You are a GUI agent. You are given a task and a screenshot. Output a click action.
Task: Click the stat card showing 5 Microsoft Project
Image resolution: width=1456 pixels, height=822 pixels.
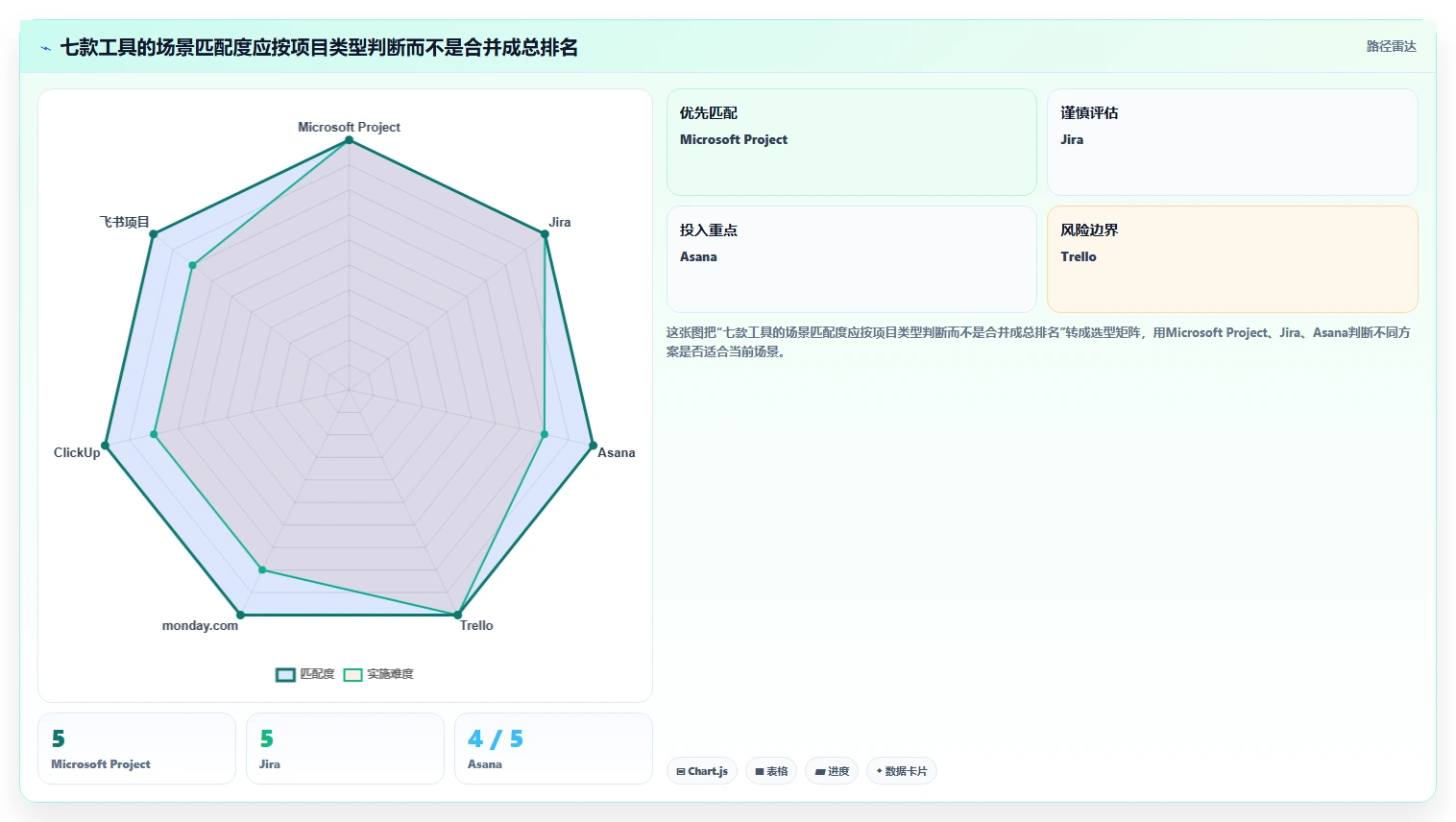(x=136, y=748)
